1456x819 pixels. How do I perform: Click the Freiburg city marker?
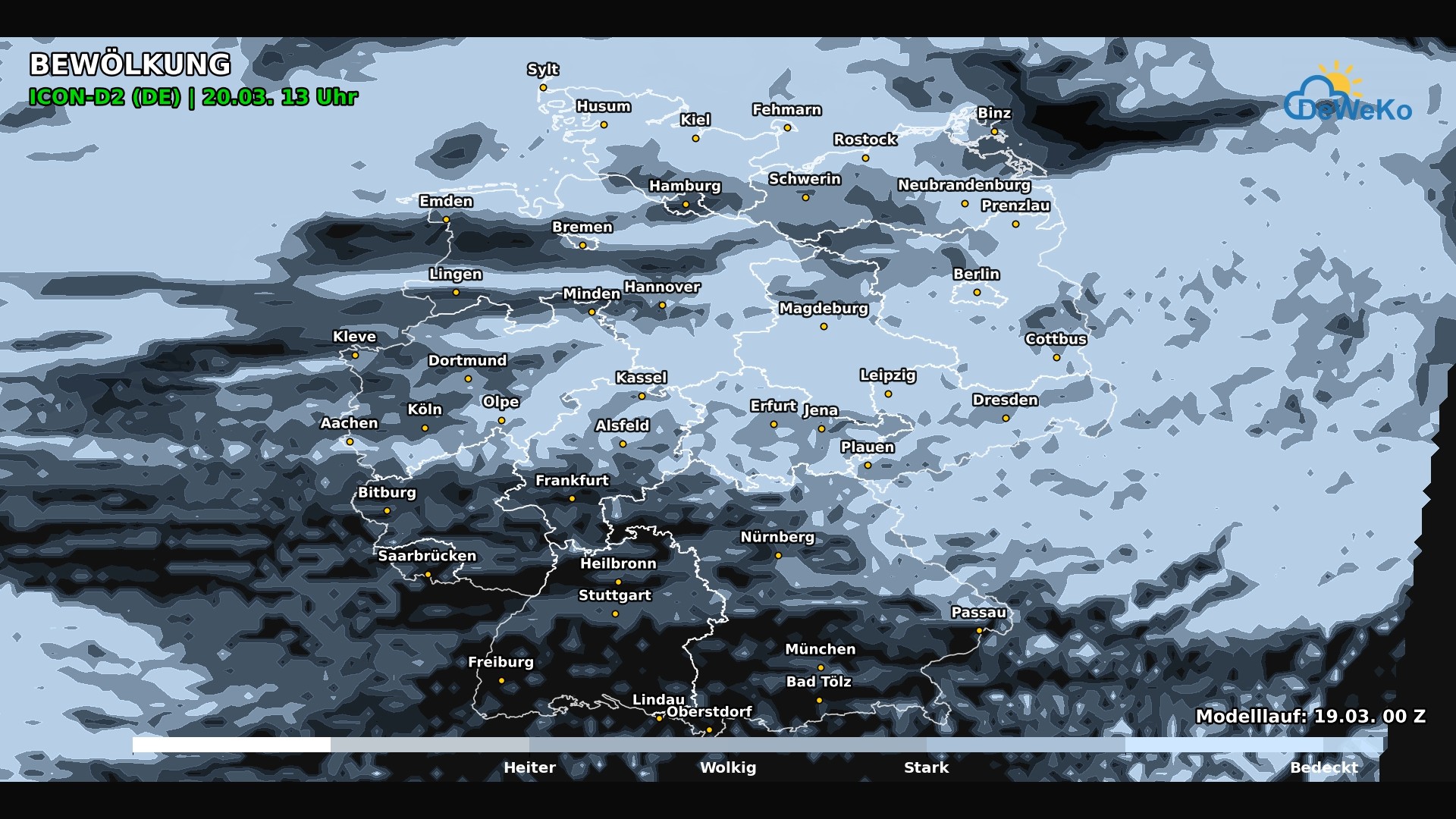point(502,679)
